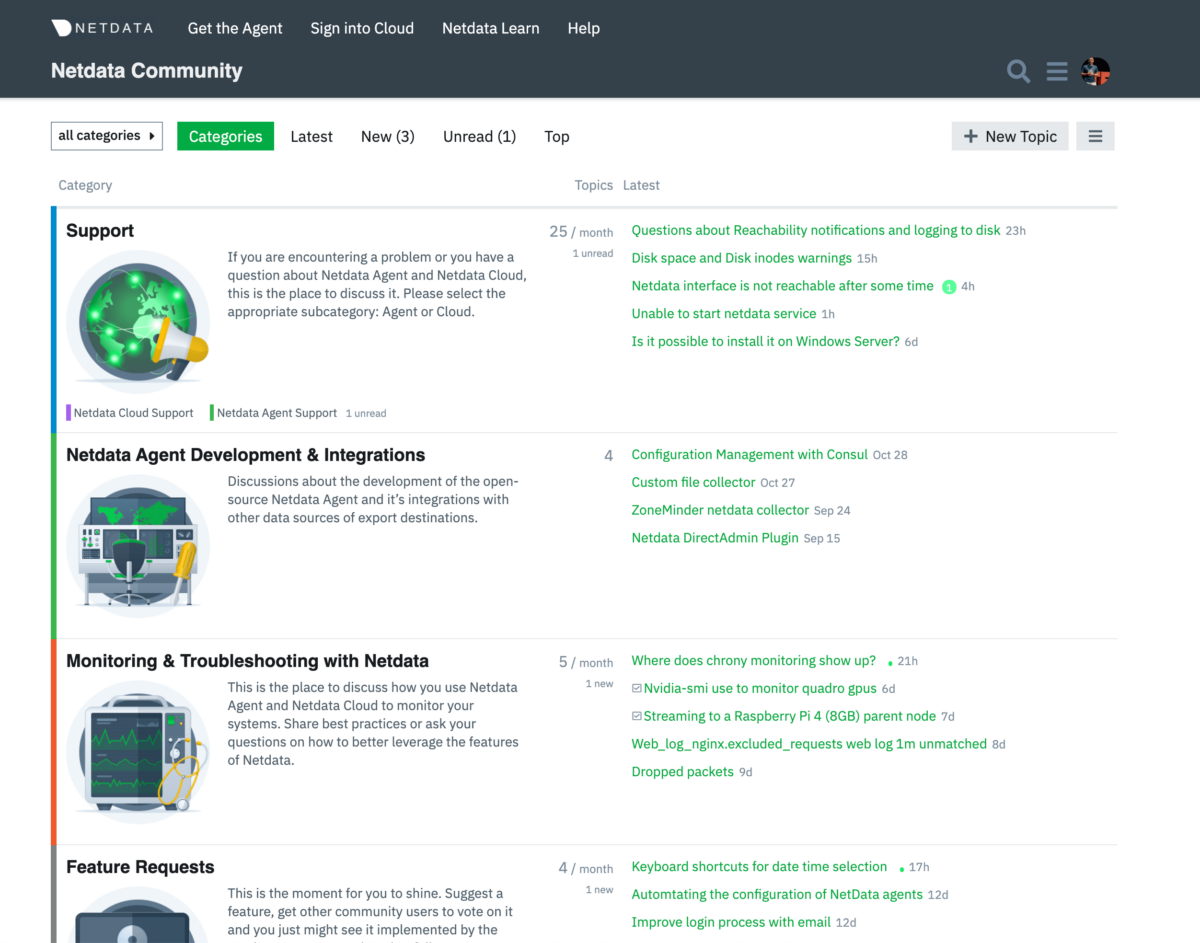Image resolution: width=1200 pixels, height=943 pixels.
Task: Open Netdata Learn in top navigation
Action: point(490,28)
